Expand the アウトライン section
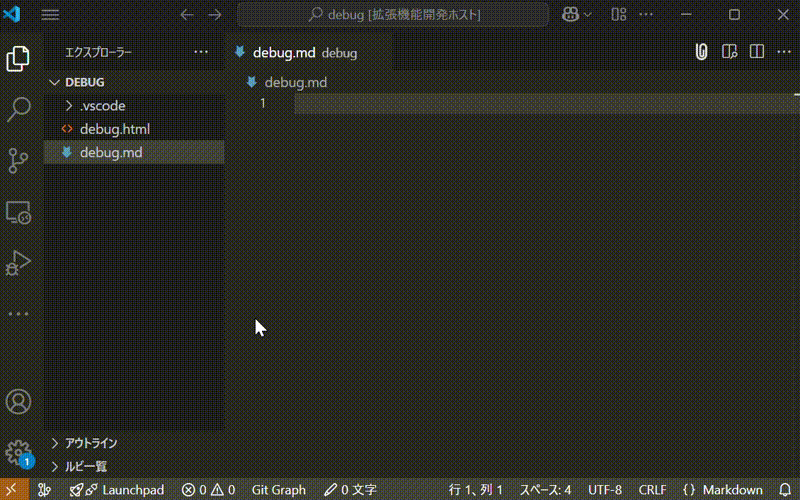Viewport: 800px width, 500px height. (134, 443)
